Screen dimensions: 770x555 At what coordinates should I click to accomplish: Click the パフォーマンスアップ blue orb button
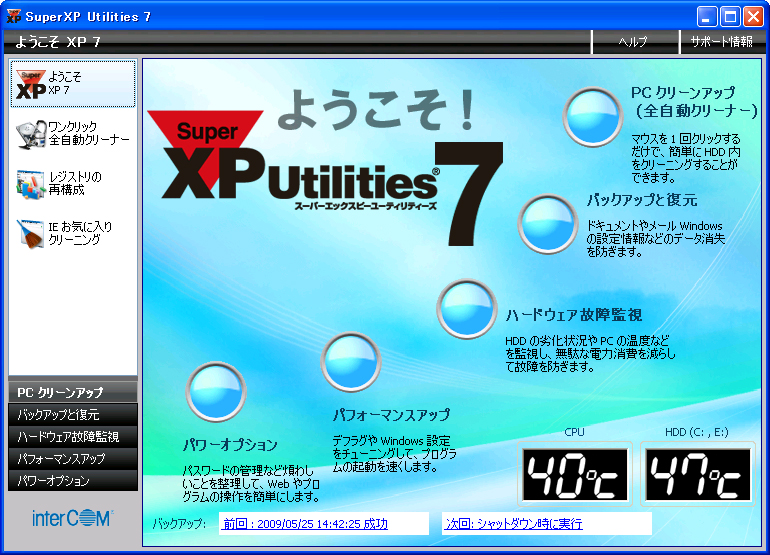coord(351,362)
